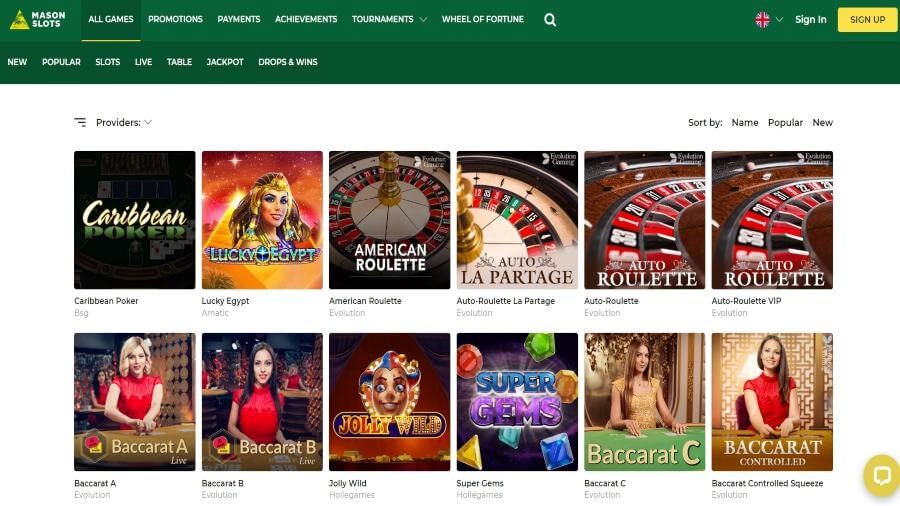Open the Payments page
The height and width of the screenshot is (506, 900).
coord(239,20)
